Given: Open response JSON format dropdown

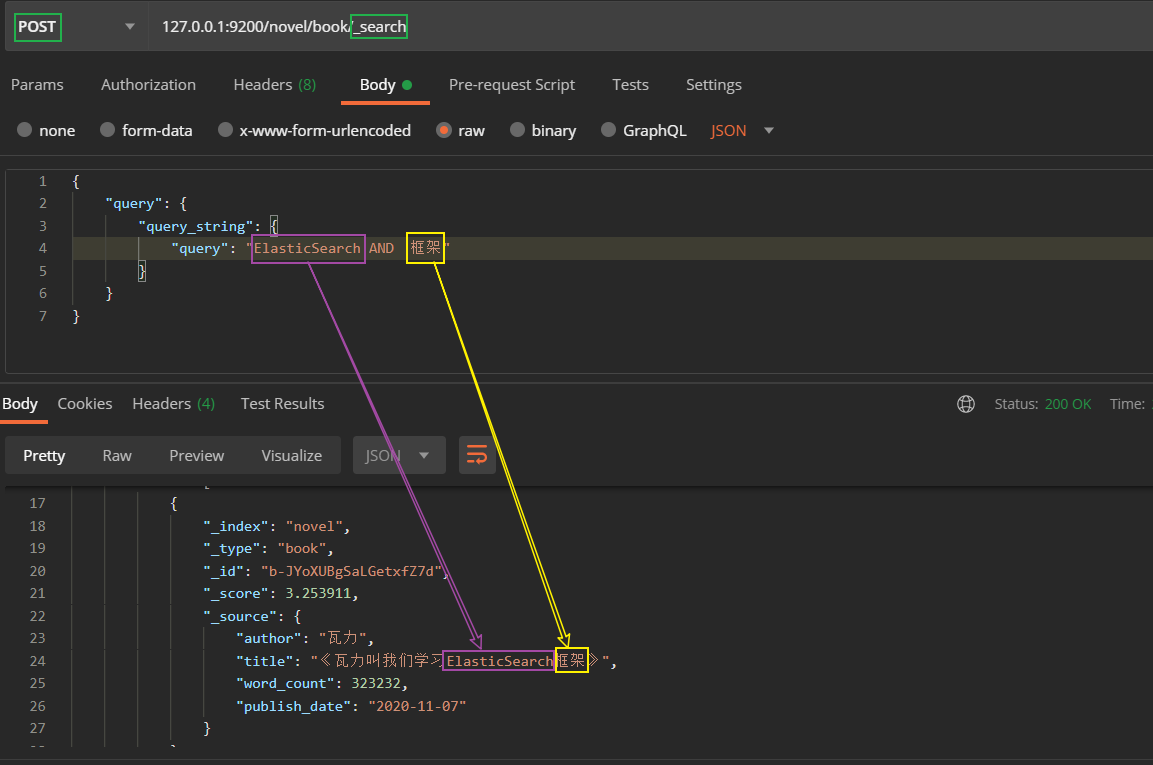Looking at the screenshot, I should pos(398,455).
